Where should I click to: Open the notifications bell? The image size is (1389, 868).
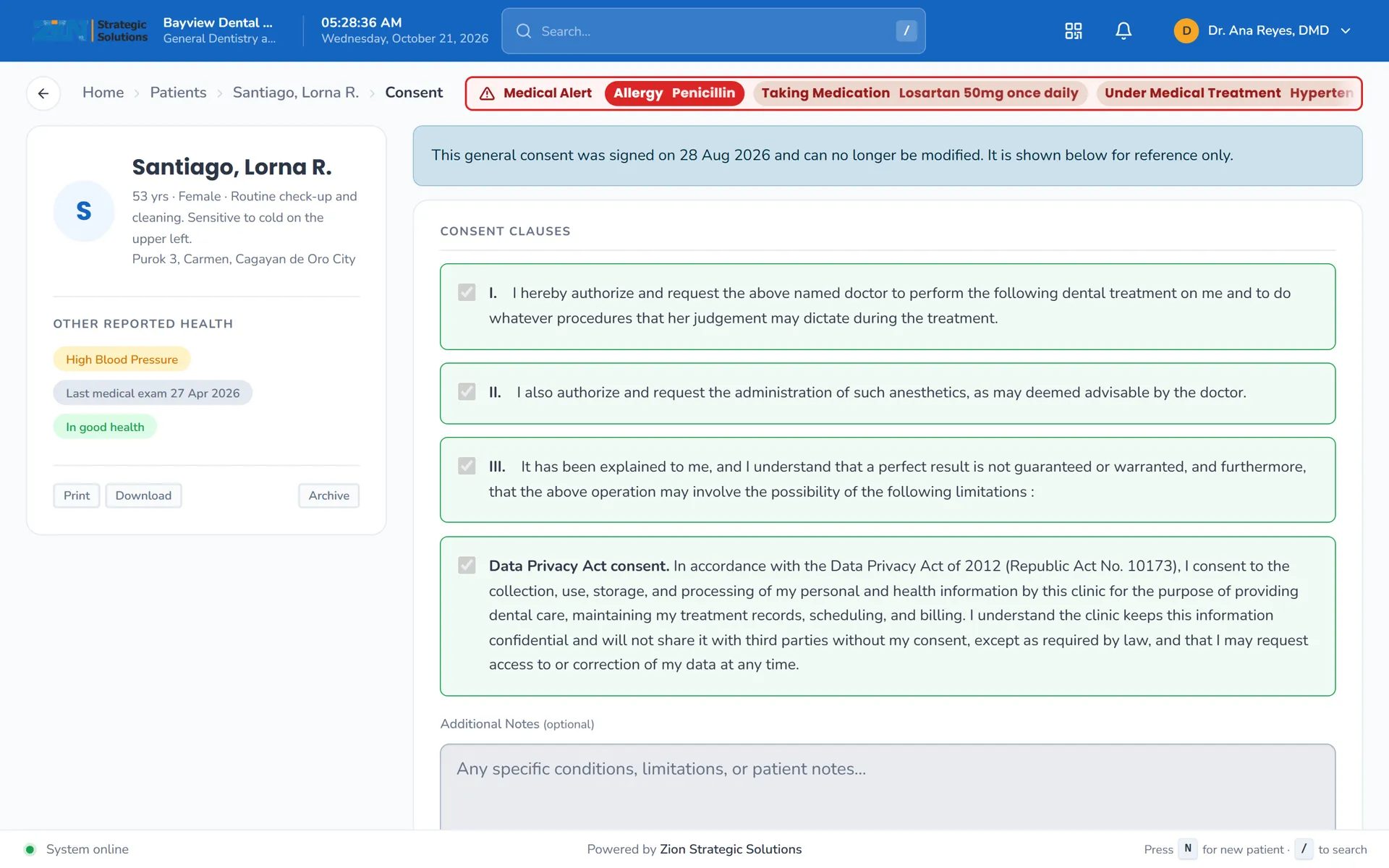[1123, 30]
